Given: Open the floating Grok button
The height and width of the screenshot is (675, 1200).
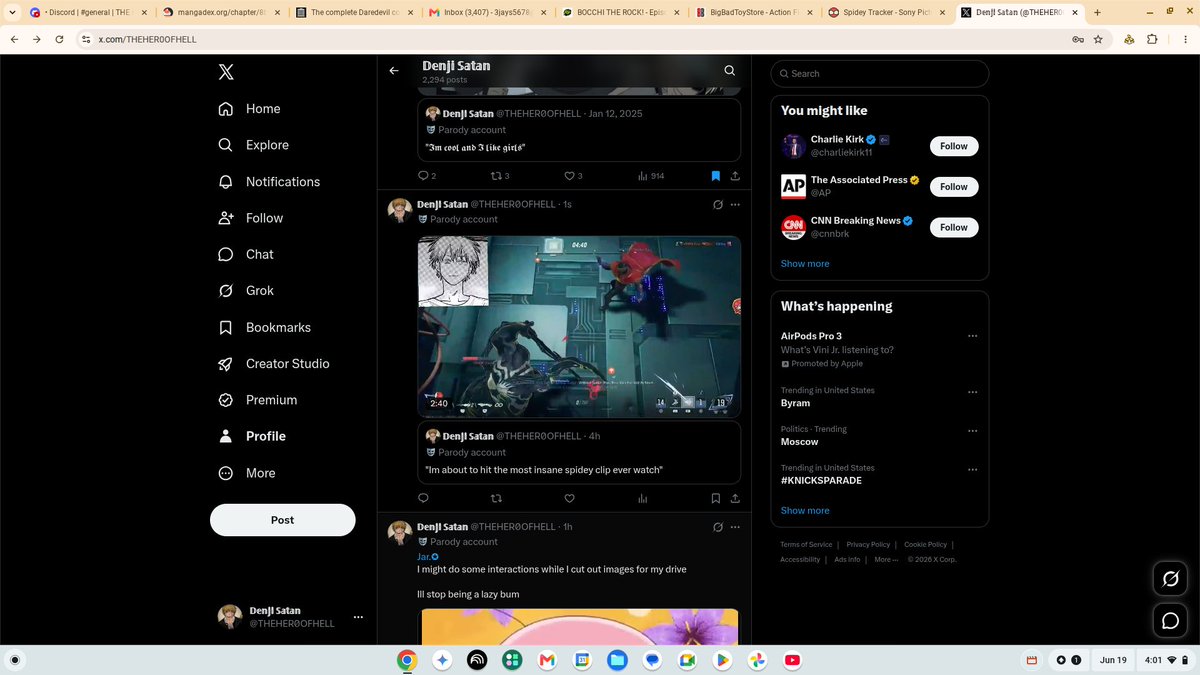Looking at the screenshot, I should click(1170, 578).
